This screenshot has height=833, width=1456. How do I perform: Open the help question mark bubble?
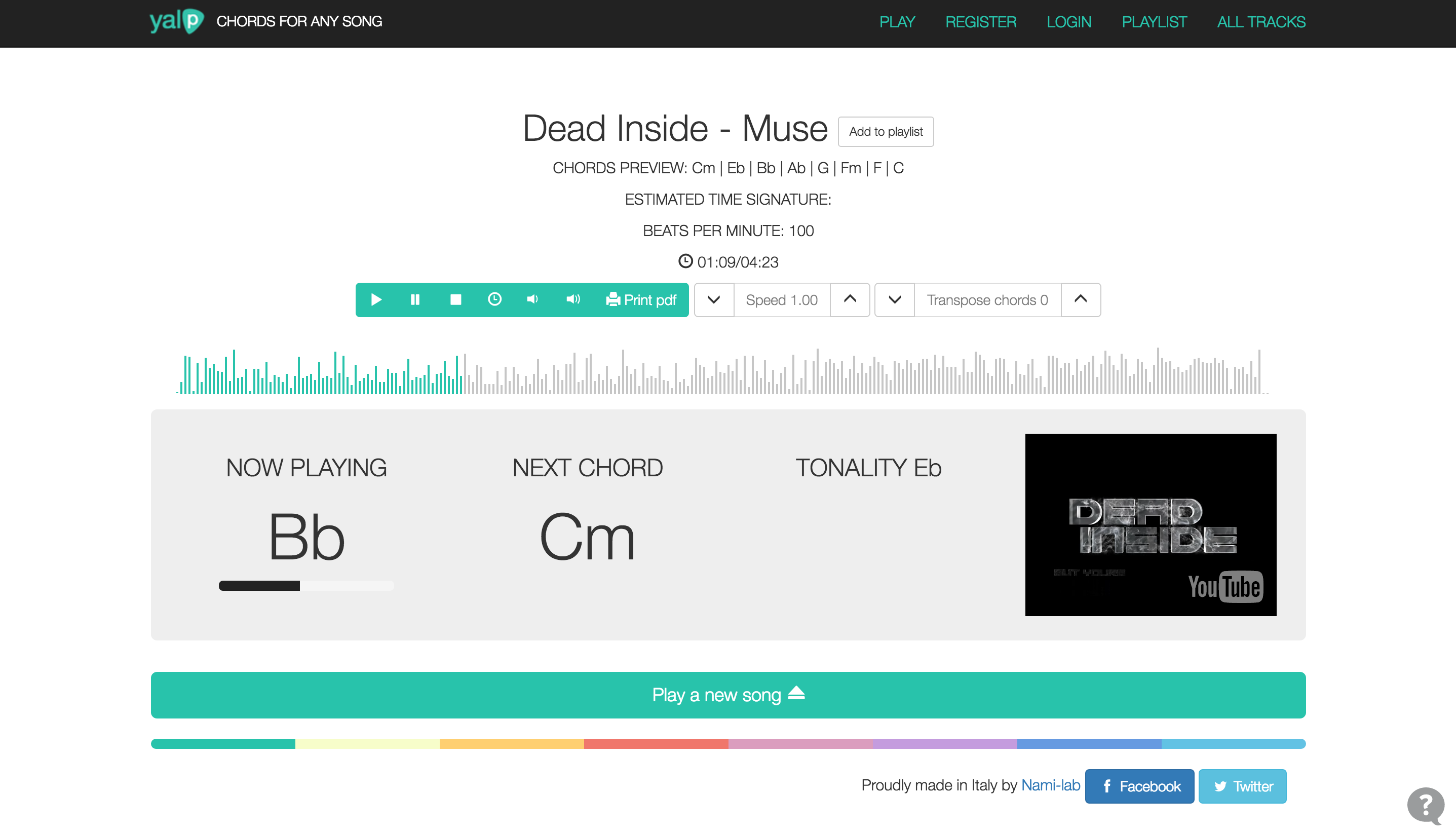coord(1426,806)
